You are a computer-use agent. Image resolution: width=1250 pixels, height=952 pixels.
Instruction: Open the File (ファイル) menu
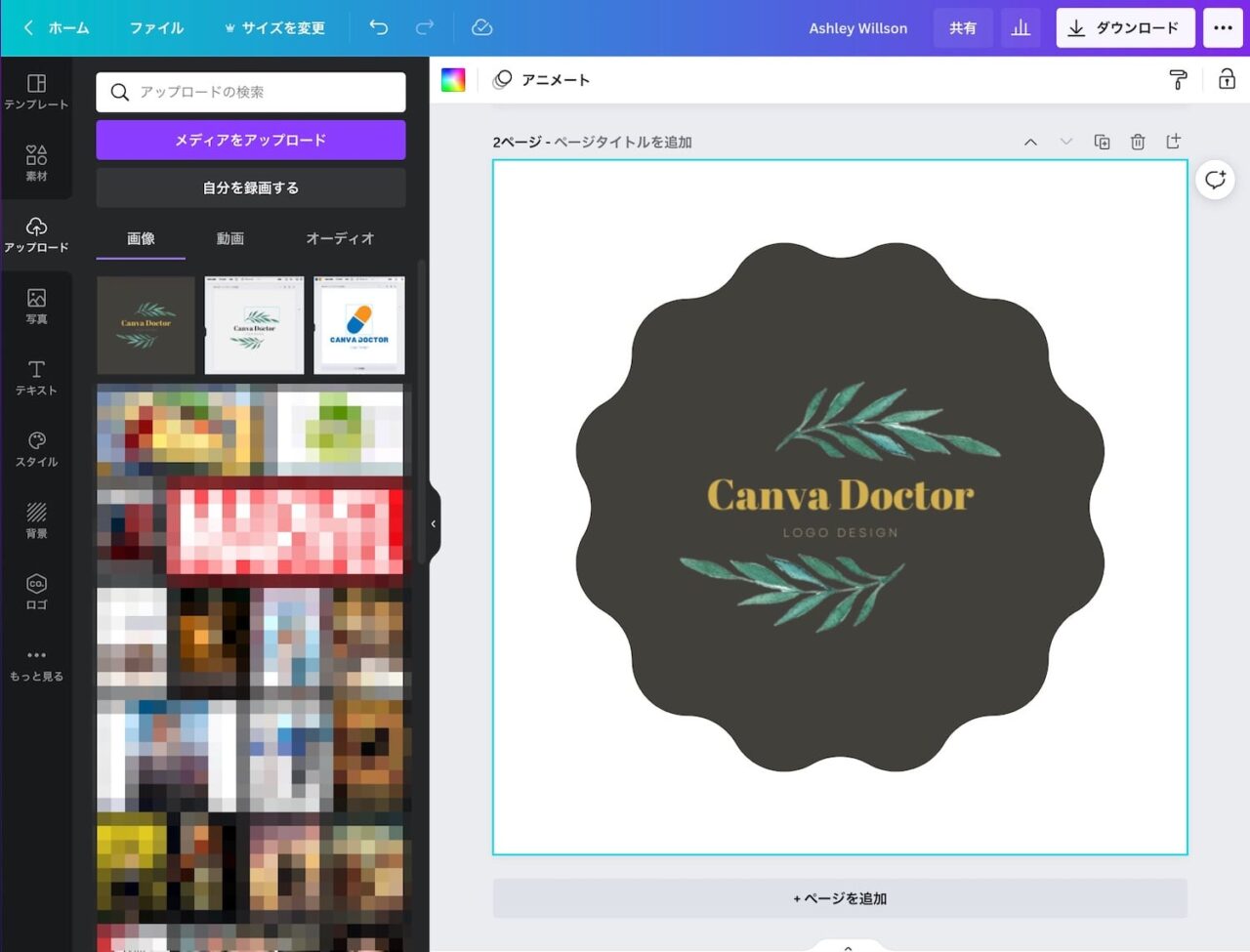[156, 28]
